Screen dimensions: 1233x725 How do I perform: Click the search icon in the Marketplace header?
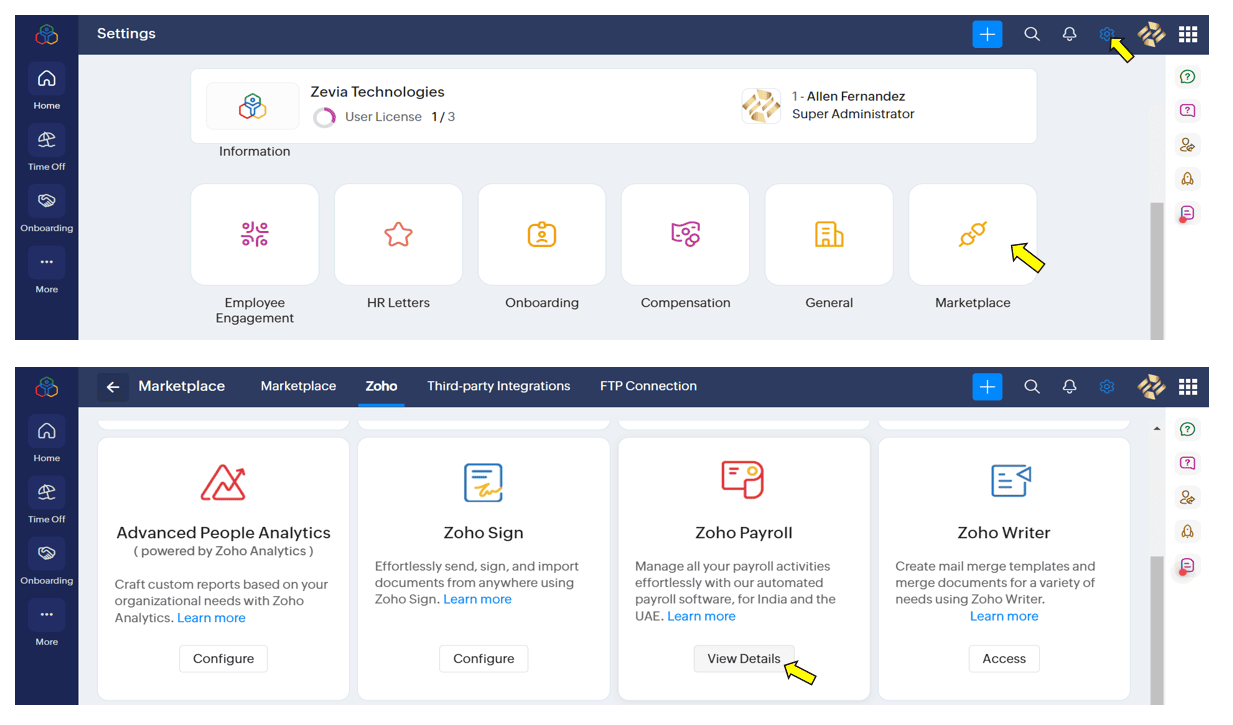coord(1032,387)
